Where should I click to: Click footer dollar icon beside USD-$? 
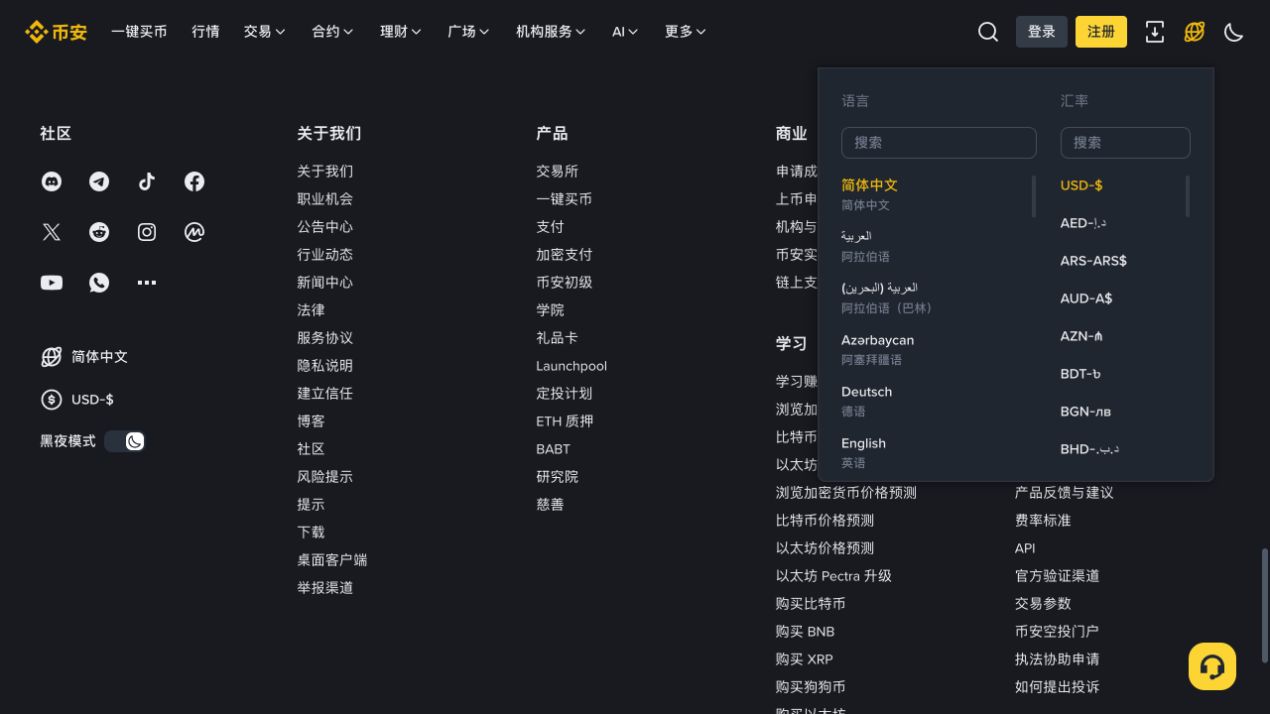(x=51, y=400)
